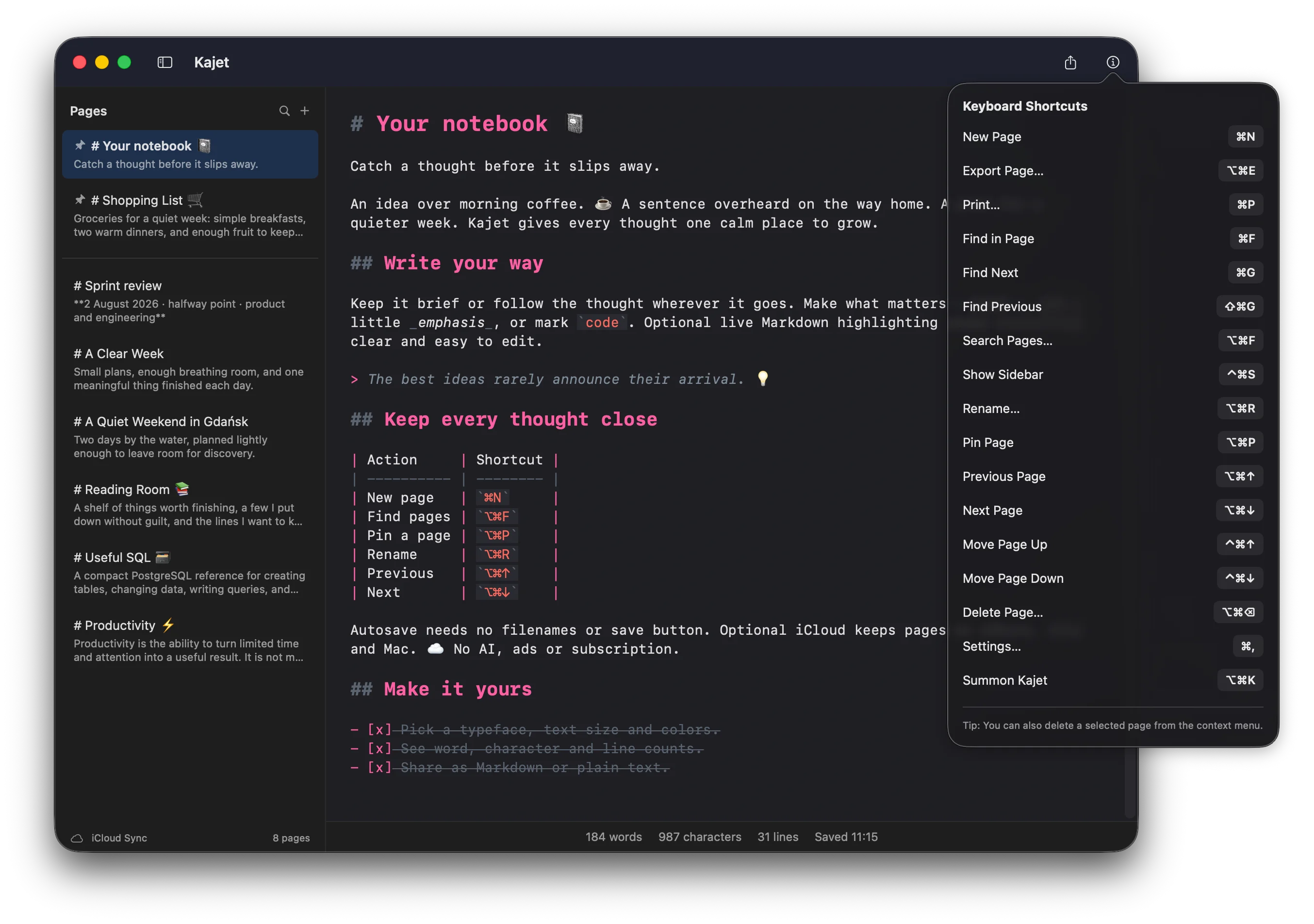Click the iCloud Sync cloud icon
1314x924 pixels.
pyautogui.click(x=77, y=838)
